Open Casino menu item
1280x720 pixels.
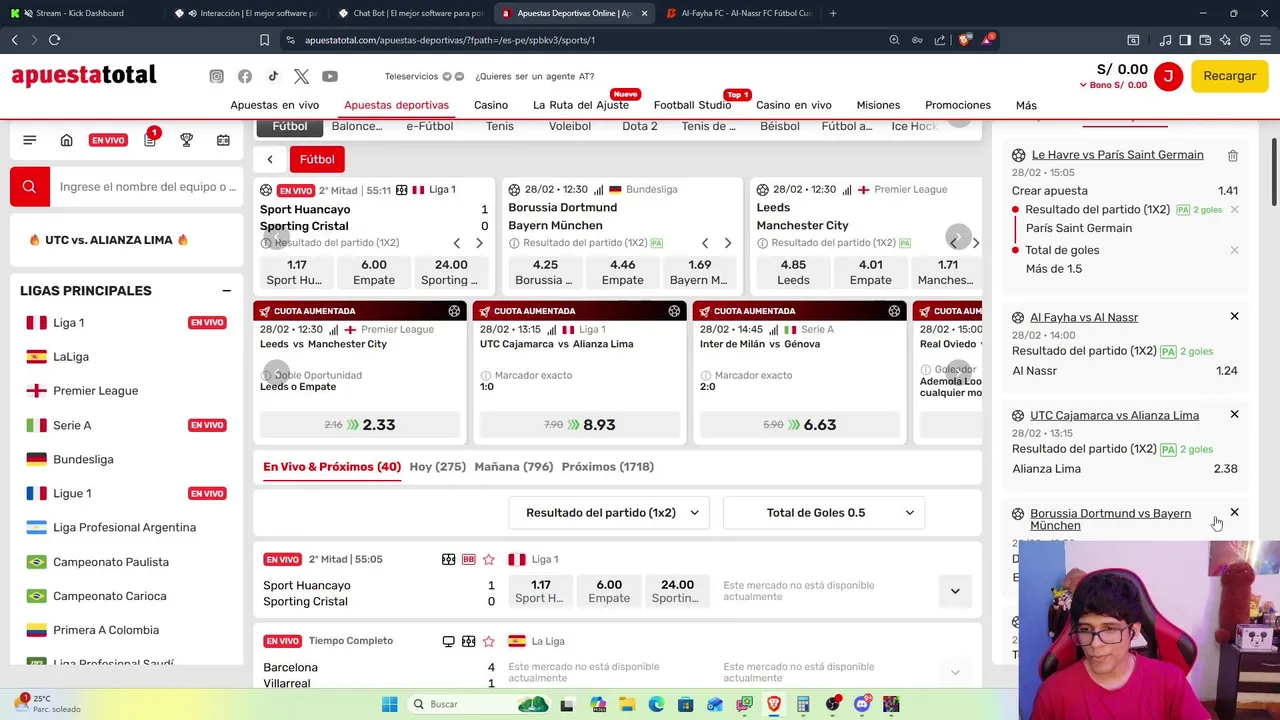(x=491, y=105)
